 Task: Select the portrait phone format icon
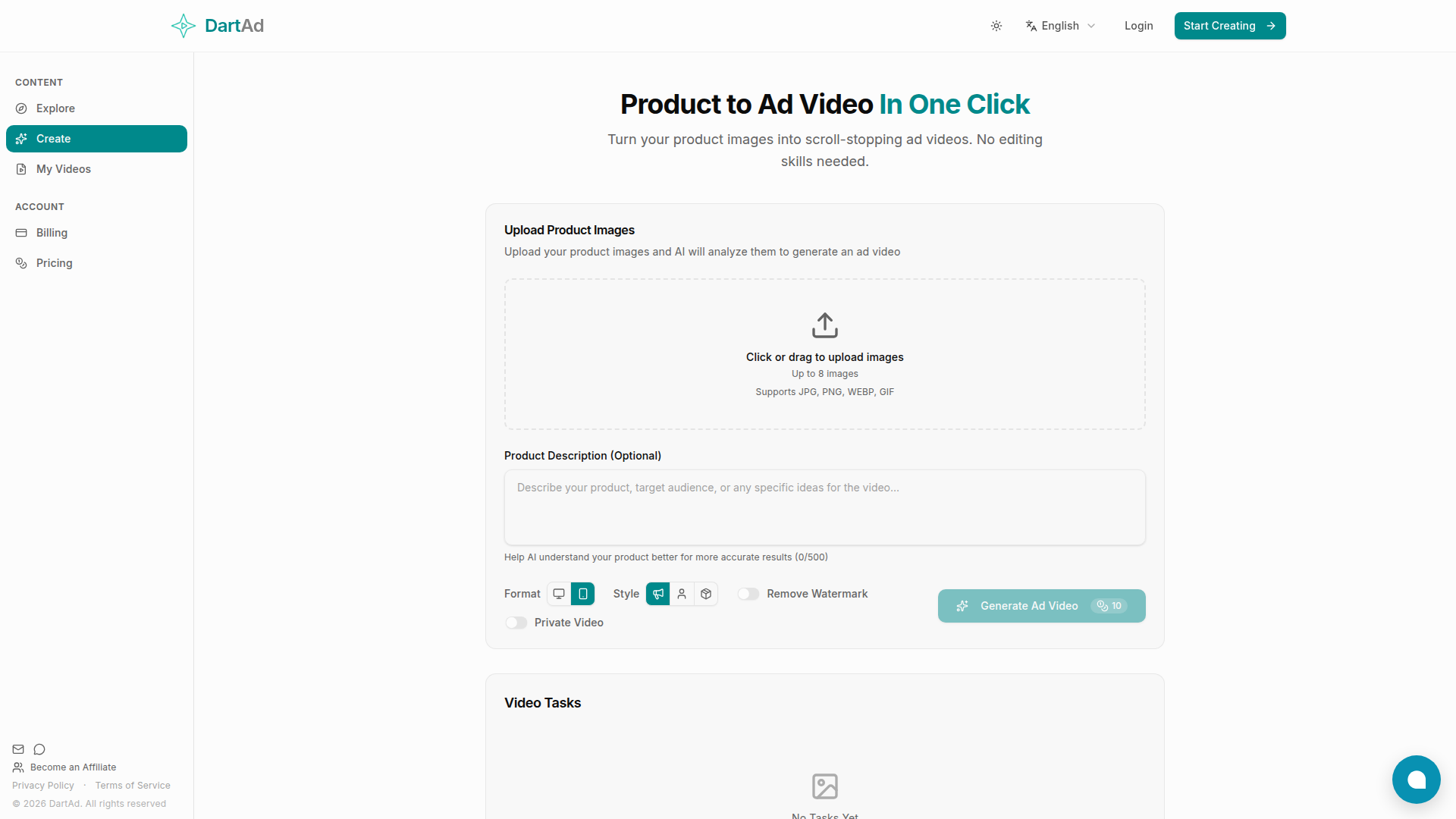coord(582,594)
